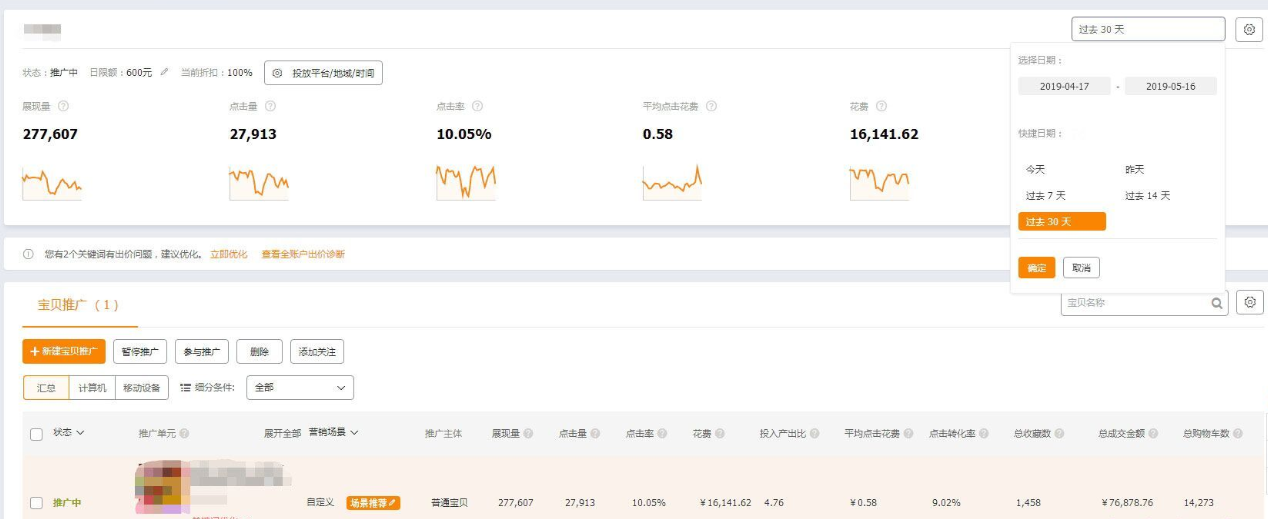Image resolution: width=1268 pixels, height=519 pixels.
Task: Click help icon in 总收藏数 column header
Action: point(1059,433)
